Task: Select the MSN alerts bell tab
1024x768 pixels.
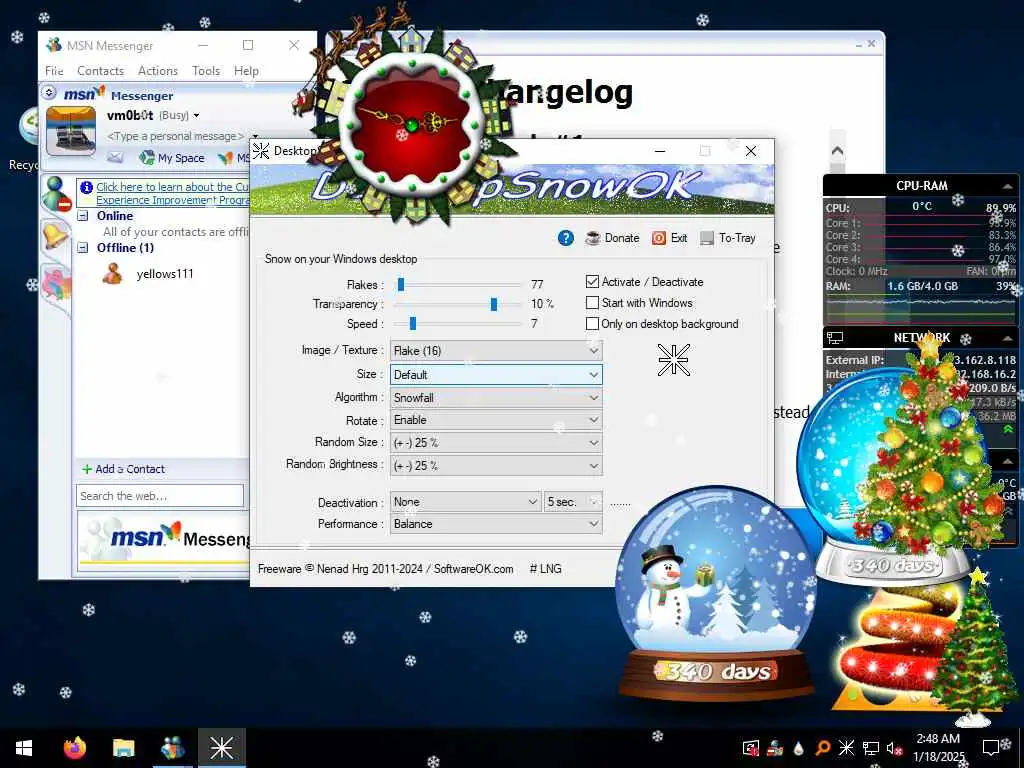Action: [x=56, y=234]
